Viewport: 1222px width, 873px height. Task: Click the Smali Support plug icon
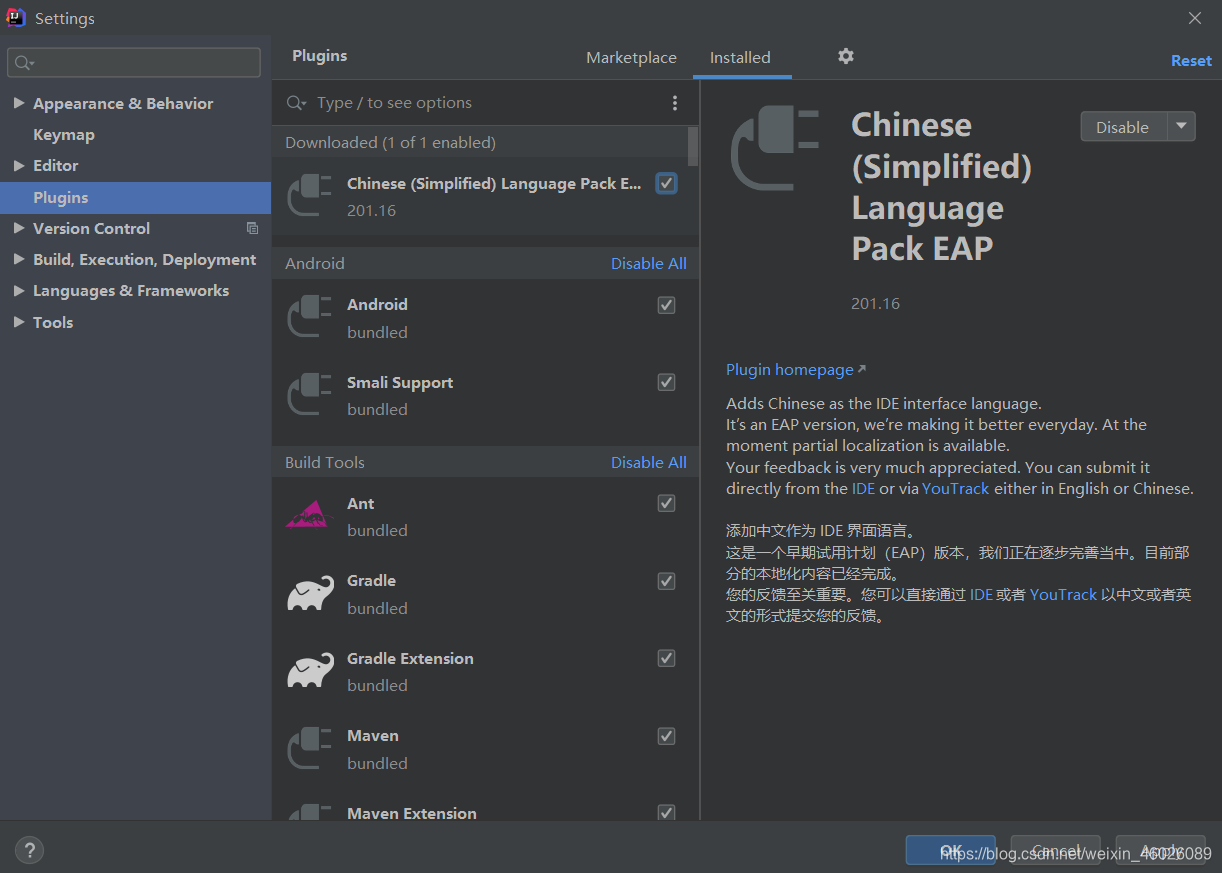pyautogui.click(x=309, y=394)
